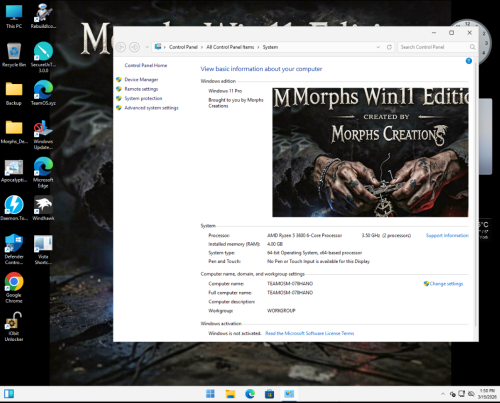Open Microsoft Store from the taskbar

(269, 394)
